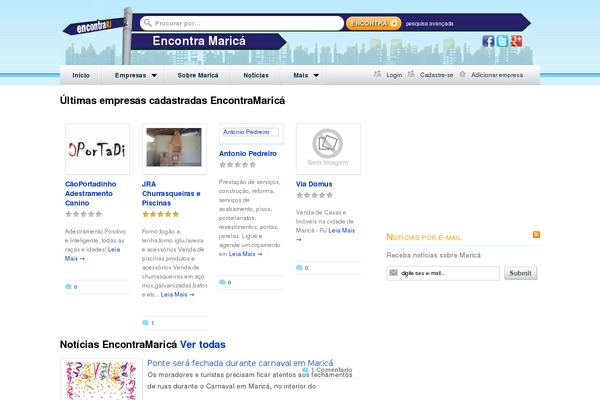
Task: Click the Login link
Action: (x=394, y=75)
